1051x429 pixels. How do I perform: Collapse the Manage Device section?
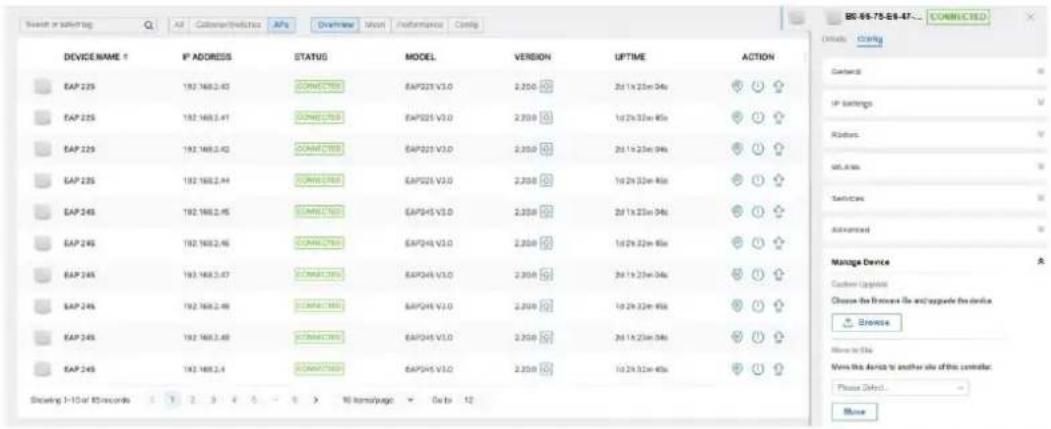[x=1040, y=262]
